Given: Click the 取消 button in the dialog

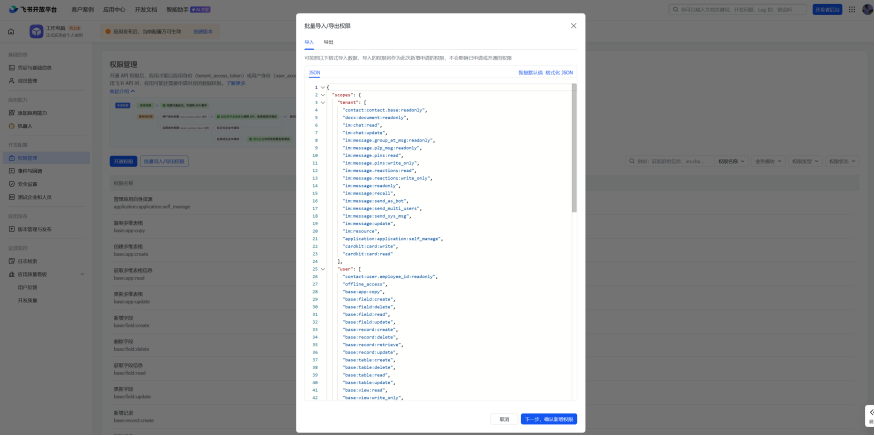Looking at the screenshot, I should point(504,419).
